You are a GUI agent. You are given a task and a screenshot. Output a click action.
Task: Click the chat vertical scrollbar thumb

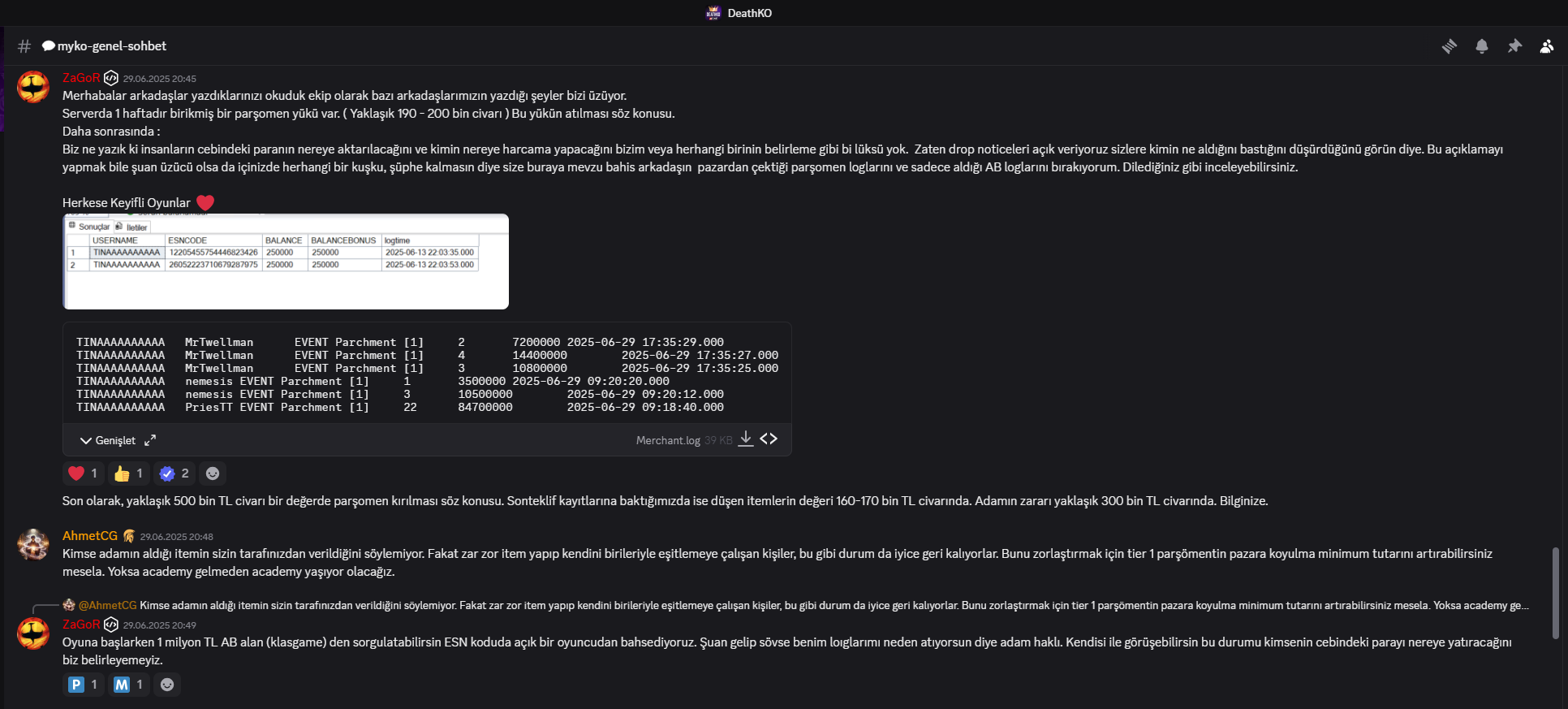tap(1555, 593)
